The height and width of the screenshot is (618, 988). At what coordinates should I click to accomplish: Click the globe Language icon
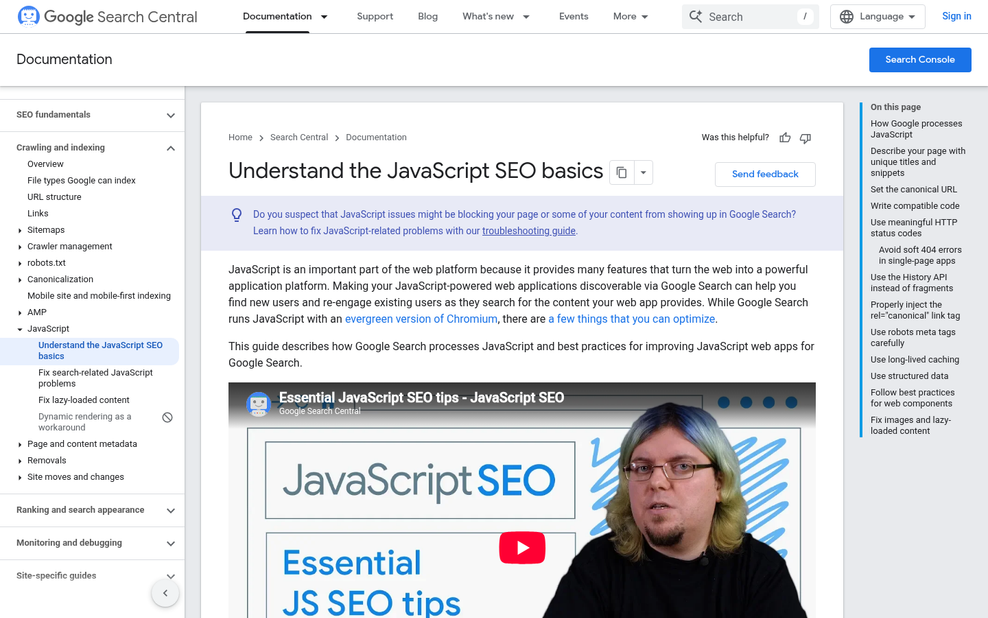tap(847, 16)
